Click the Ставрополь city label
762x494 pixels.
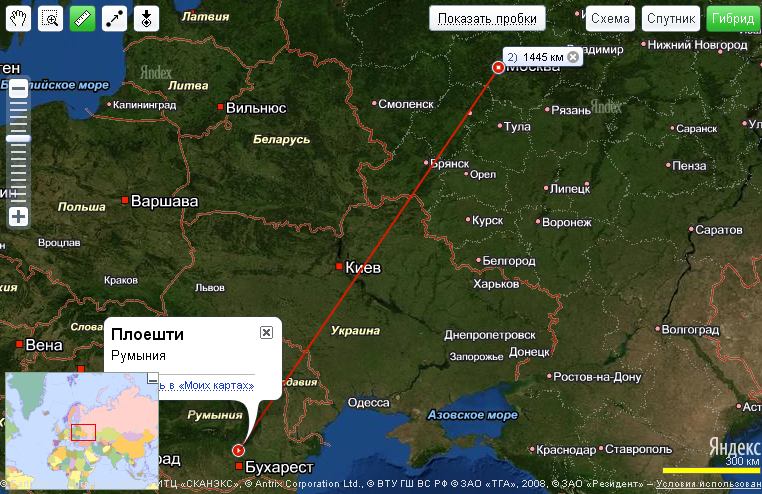(638, 449)
